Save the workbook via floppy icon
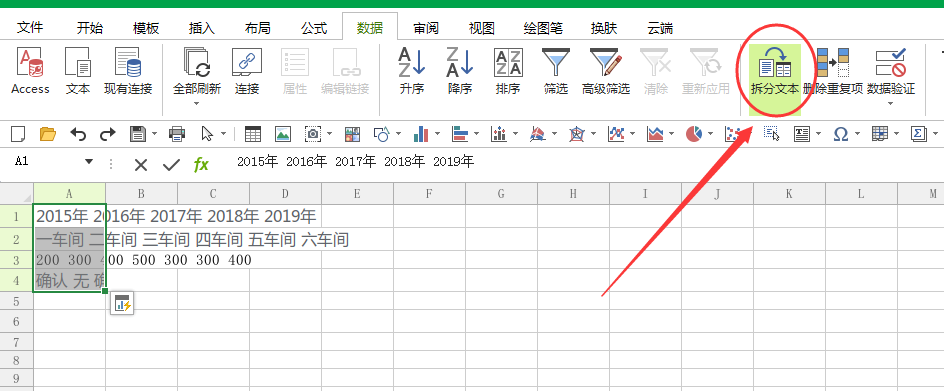Image resolution: width=944 pixels, height=391 pixels. [x=138, y=133]
